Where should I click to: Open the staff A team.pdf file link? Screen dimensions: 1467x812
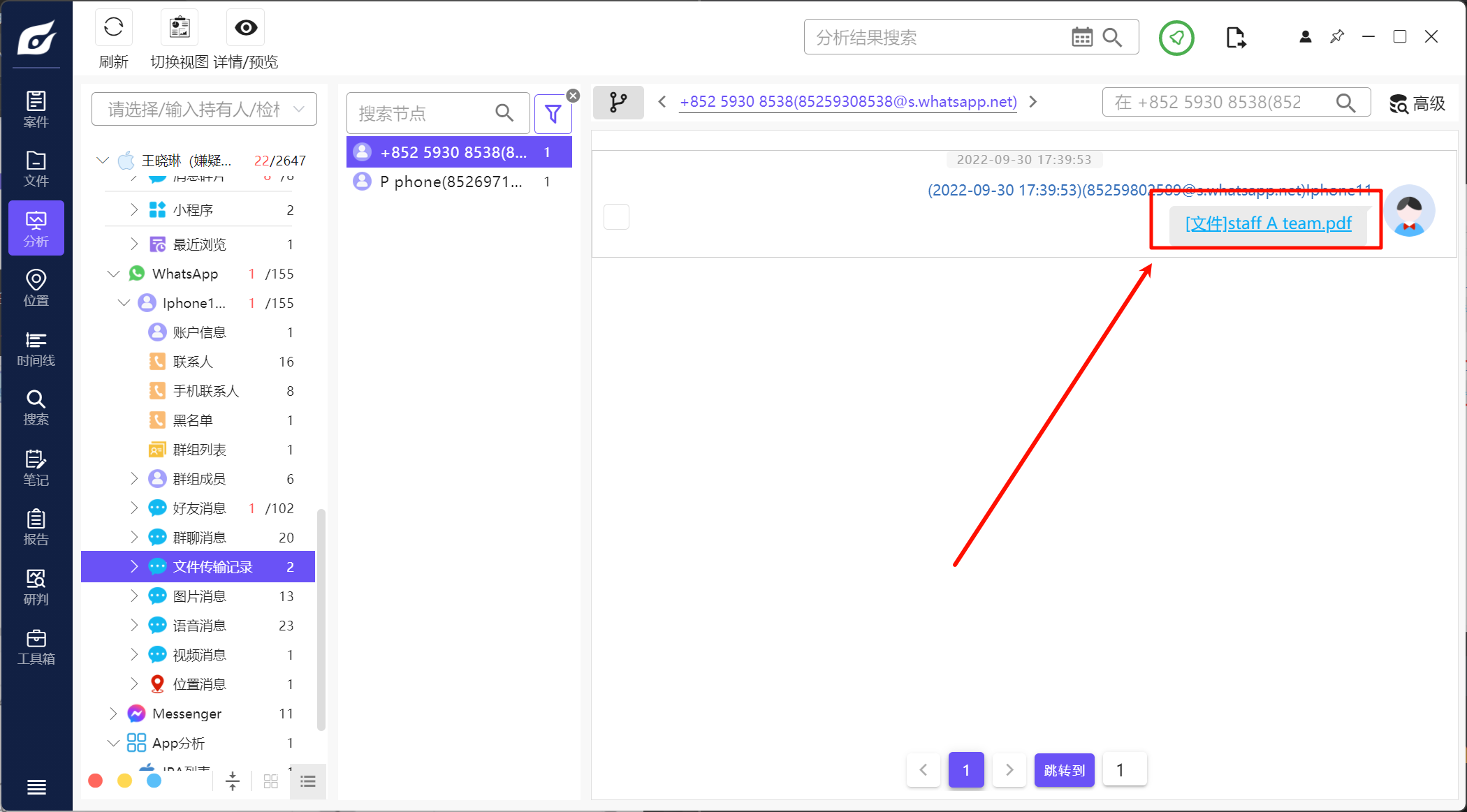tap(1268, 223)
